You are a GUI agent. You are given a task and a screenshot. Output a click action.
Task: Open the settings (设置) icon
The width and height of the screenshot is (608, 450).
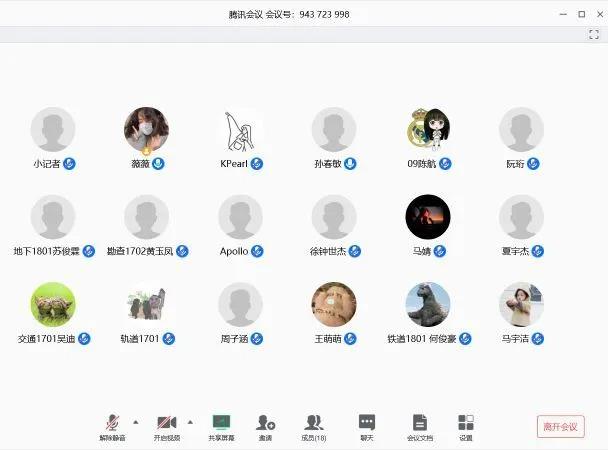pos(466,423)
